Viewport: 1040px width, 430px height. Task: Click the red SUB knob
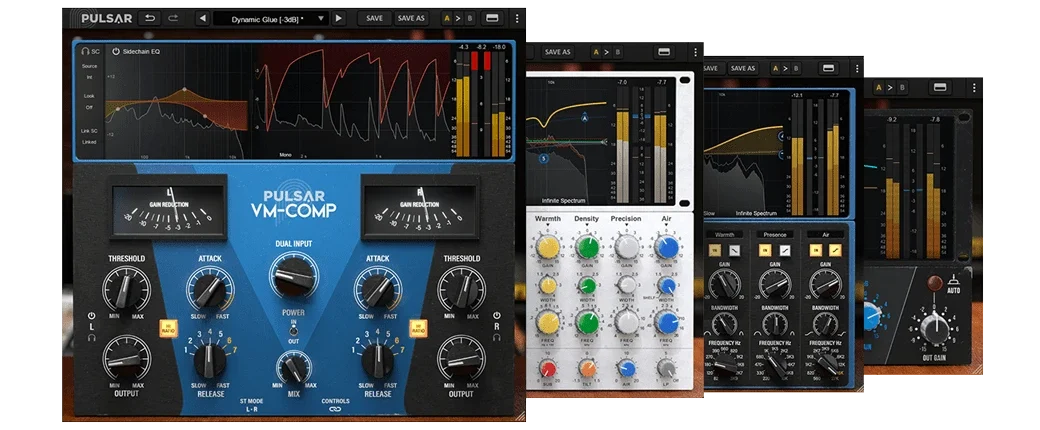tap(548, 368)
